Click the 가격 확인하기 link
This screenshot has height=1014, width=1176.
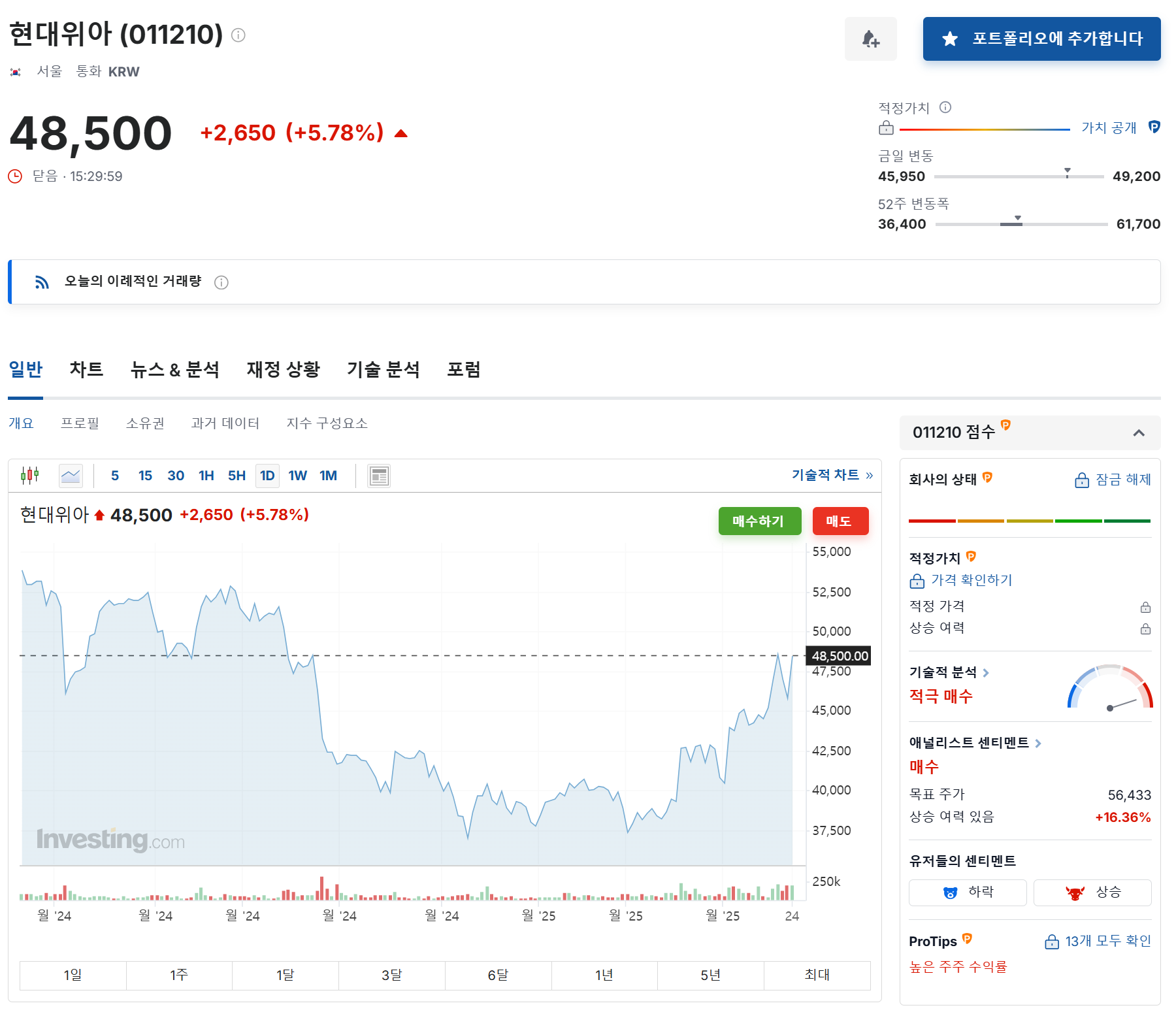961,580
